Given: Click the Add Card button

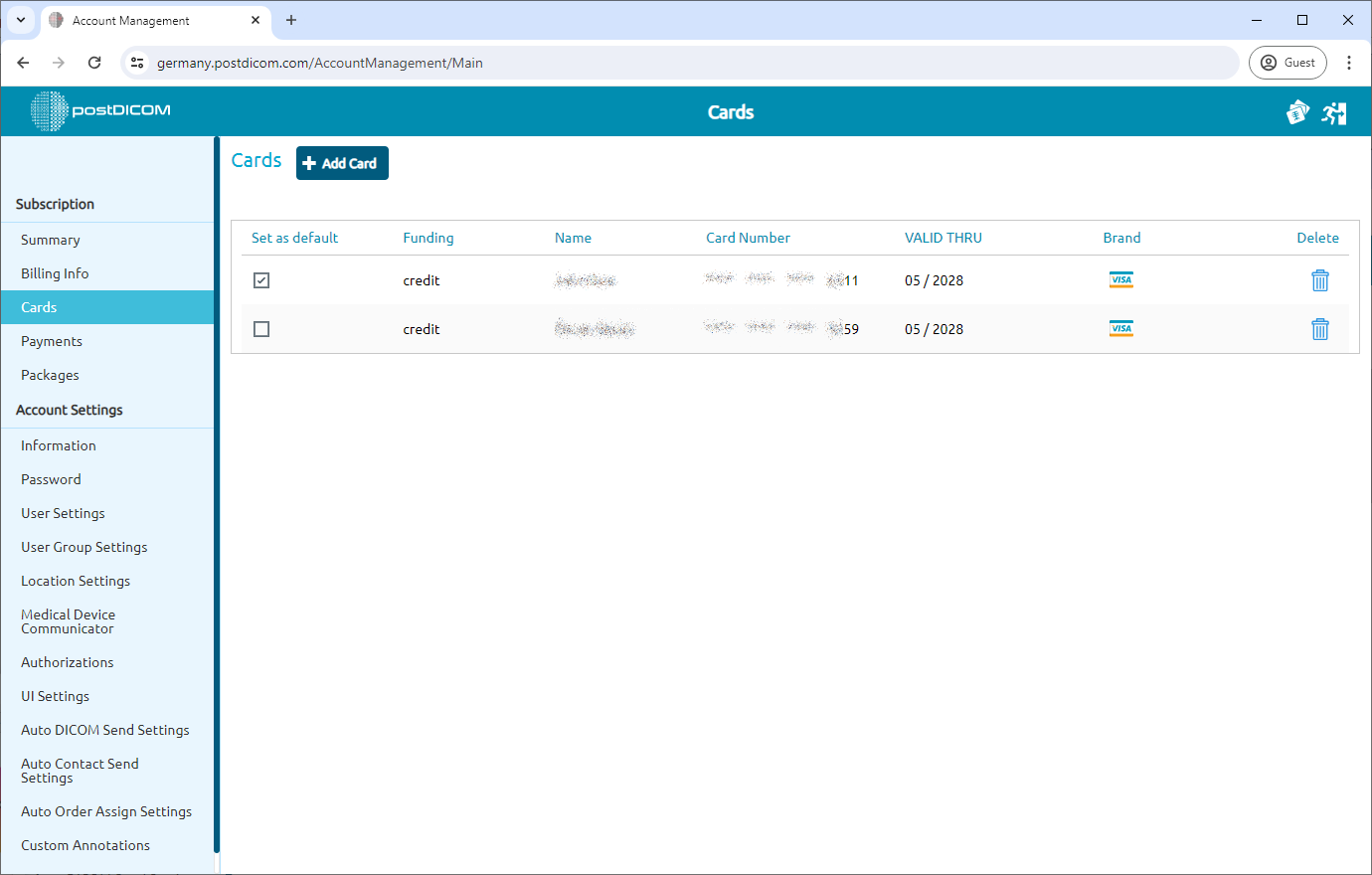Looking at the screenshot, I should coord(342,163).
